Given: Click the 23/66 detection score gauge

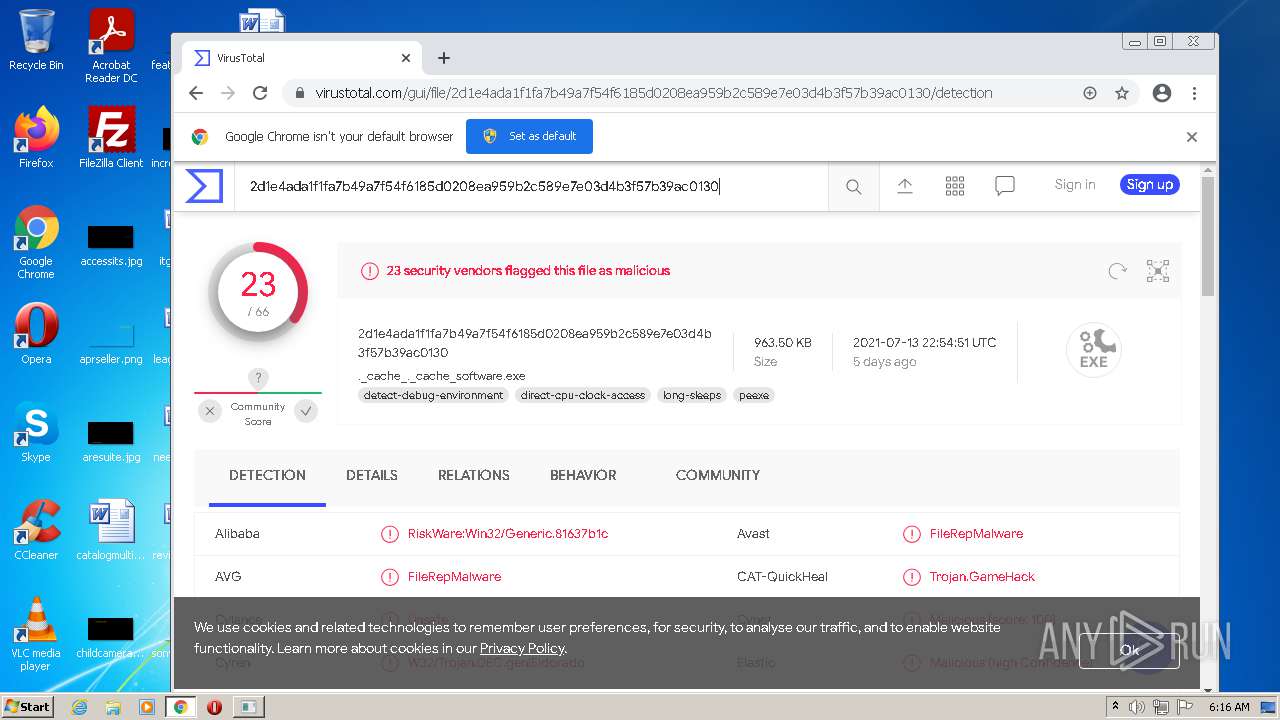Looking at the screenshot, I should [x=258, y=292].
